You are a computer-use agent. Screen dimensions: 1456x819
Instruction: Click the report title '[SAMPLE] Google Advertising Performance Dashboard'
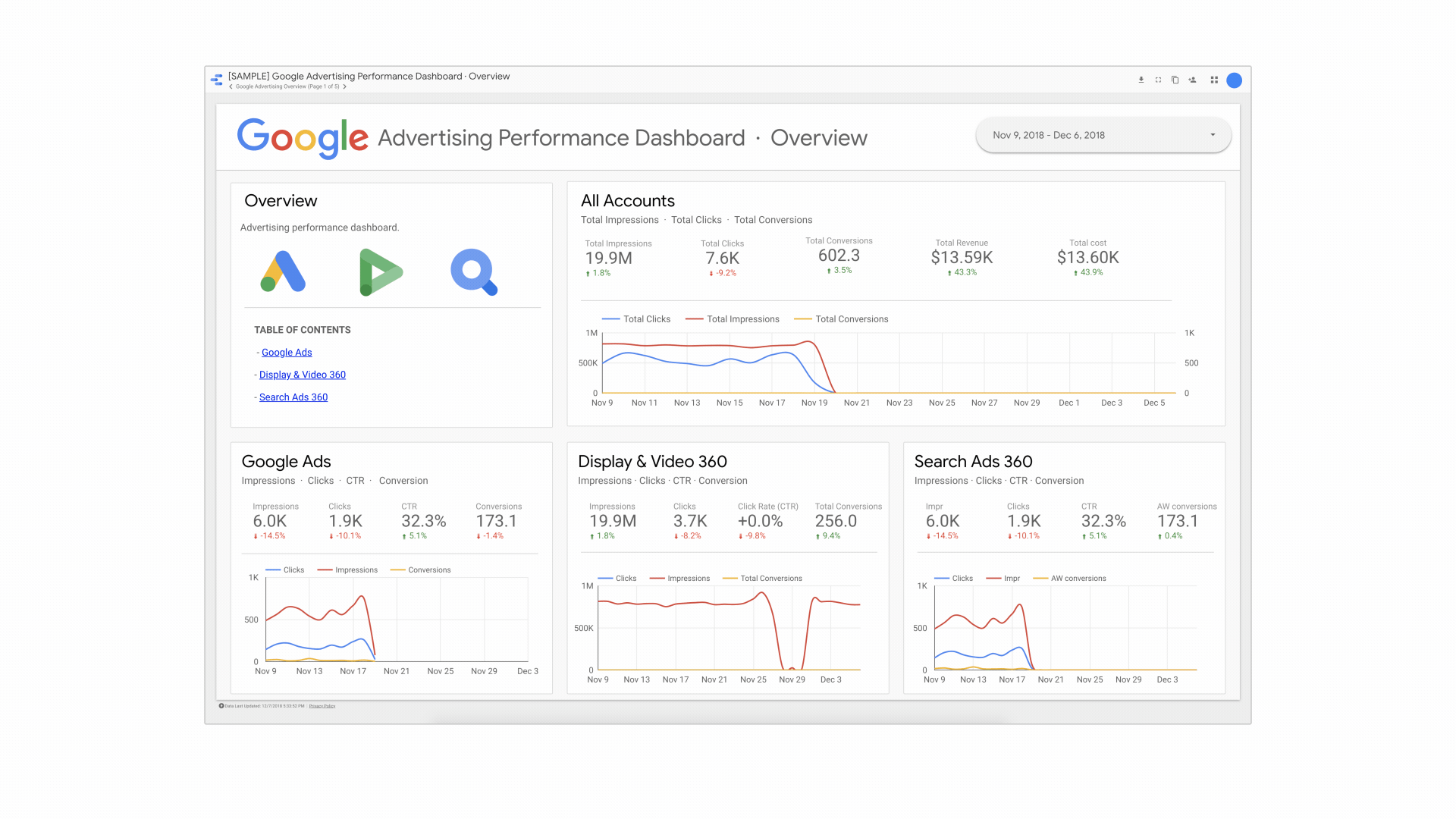coord(345,76)
